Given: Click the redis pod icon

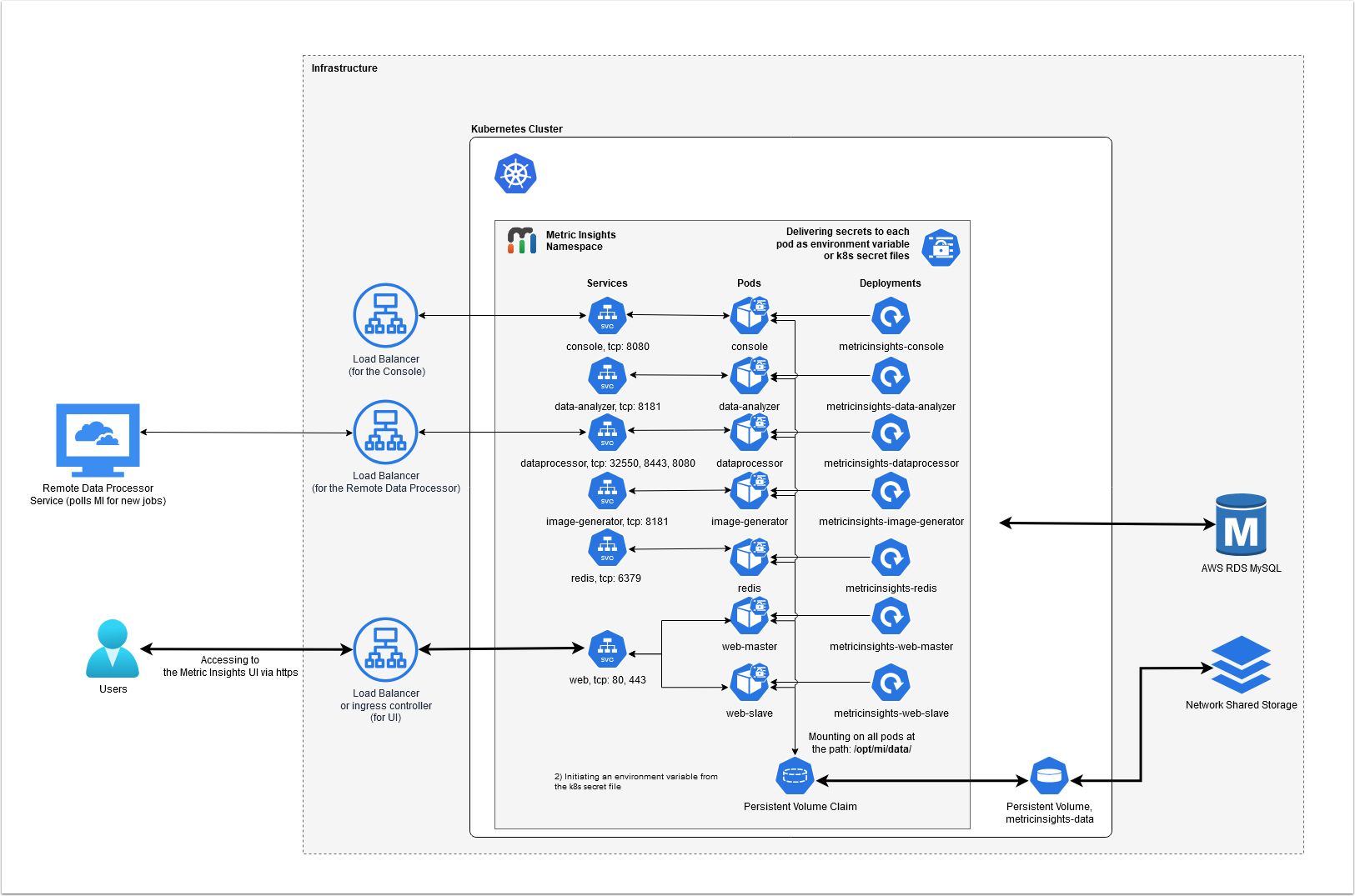Looking at the screenshot, I should (x=750, y=558).
